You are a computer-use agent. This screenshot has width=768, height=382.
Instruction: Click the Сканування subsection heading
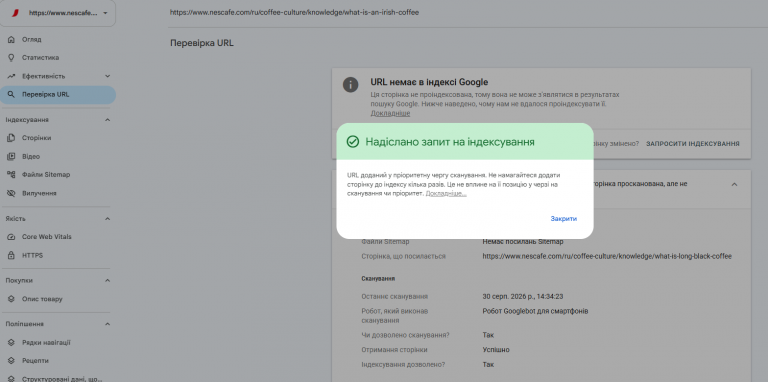[x=378, y=279]
